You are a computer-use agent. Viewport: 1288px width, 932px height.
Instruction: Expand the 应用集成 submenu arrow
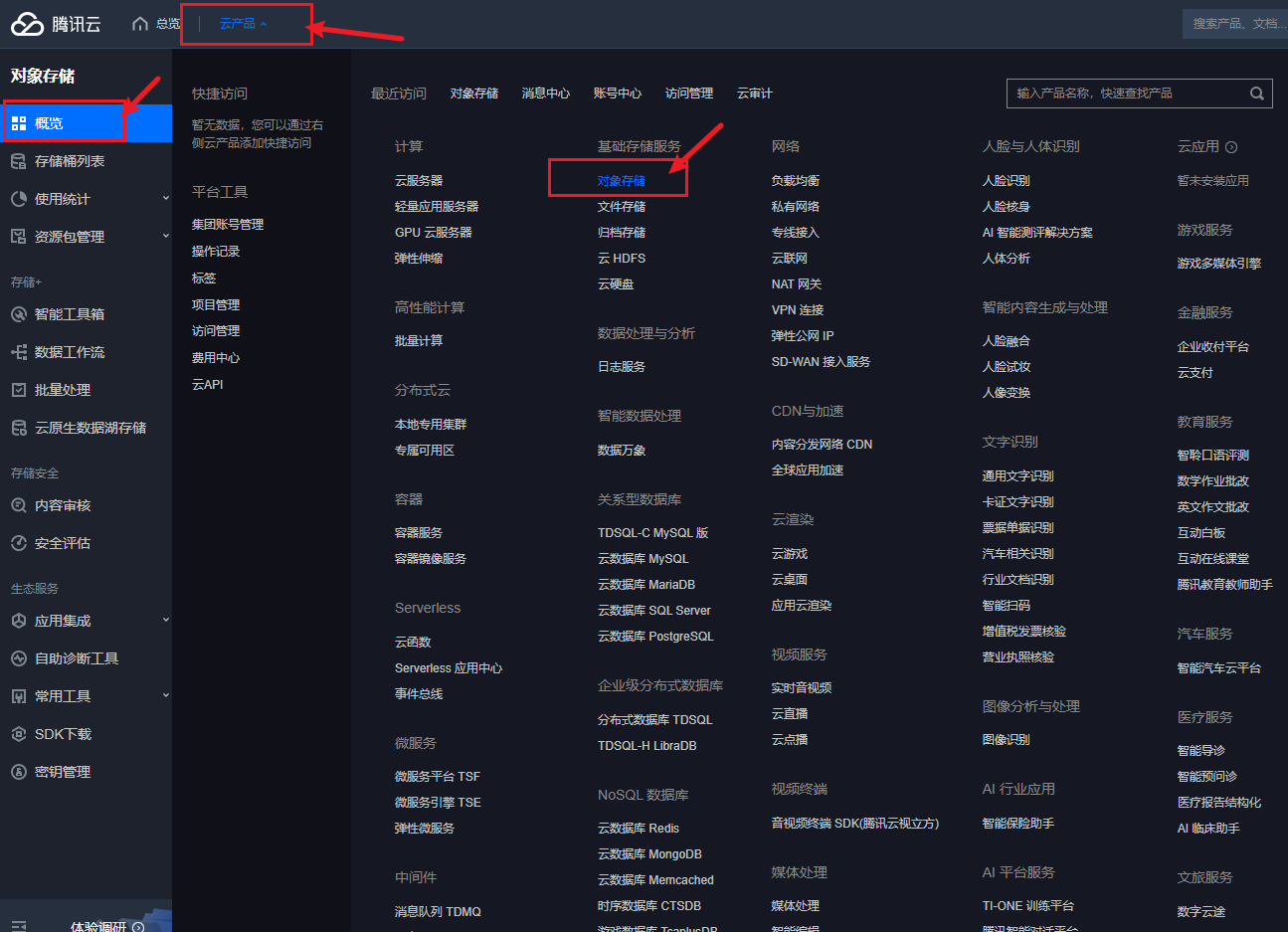point(165,621)
